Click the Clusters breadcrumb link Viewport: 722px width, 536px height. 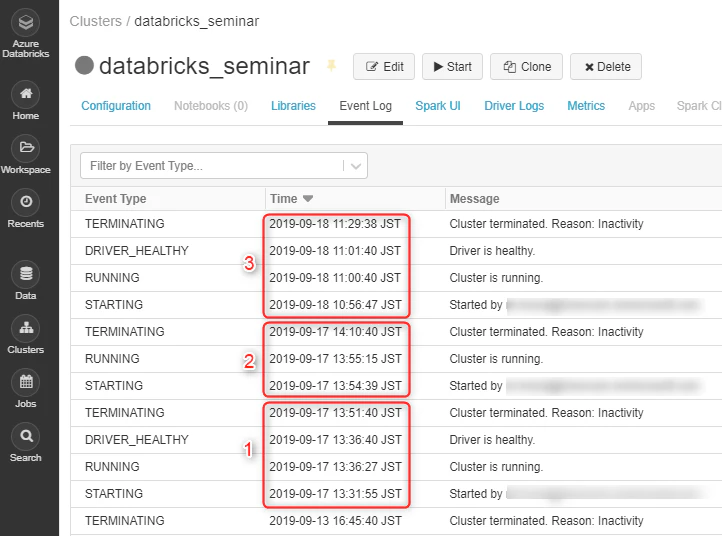pos(96,21)
